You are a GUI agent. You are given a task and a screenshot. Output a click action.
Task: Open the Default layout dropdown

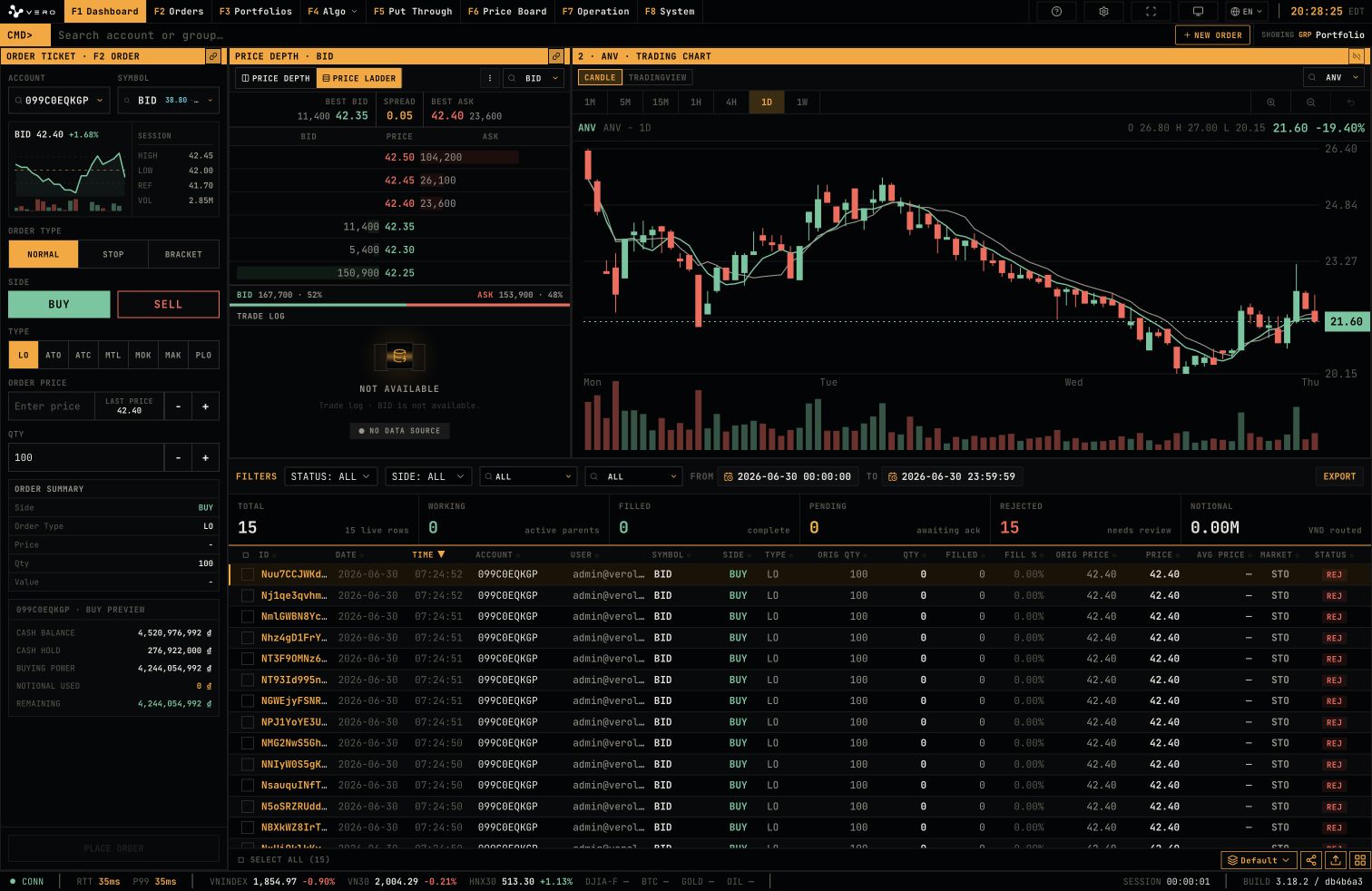coord(1259,860)
